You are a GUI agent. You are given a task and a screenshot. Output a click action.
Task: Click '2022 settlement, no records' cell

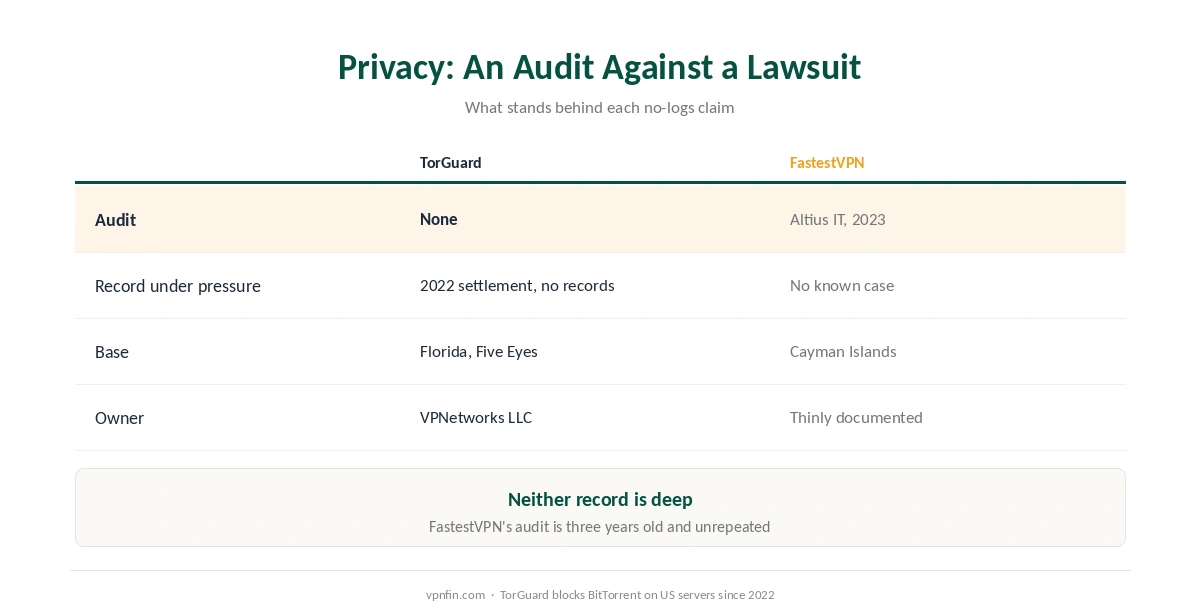pos(517,285)
